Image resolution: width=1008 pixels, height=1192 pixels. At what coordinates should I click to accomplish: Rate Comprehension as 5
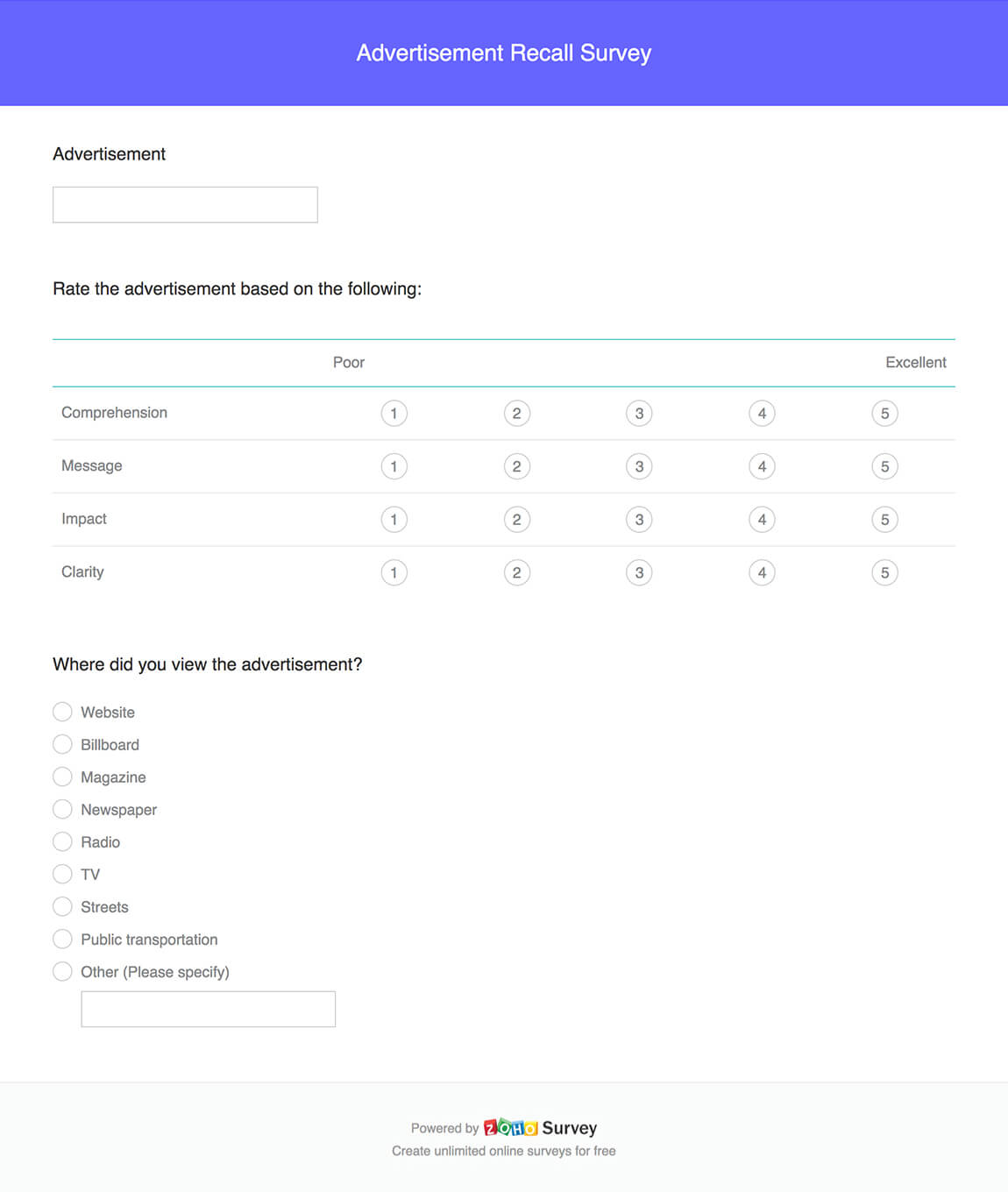click(884, 413)
